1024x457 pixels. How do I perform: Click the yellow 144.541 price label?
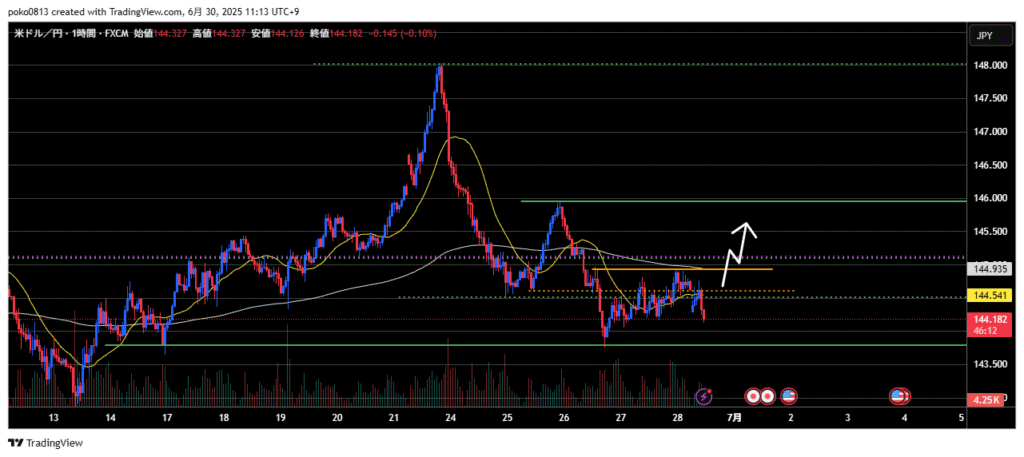click(x=991, y=297)
